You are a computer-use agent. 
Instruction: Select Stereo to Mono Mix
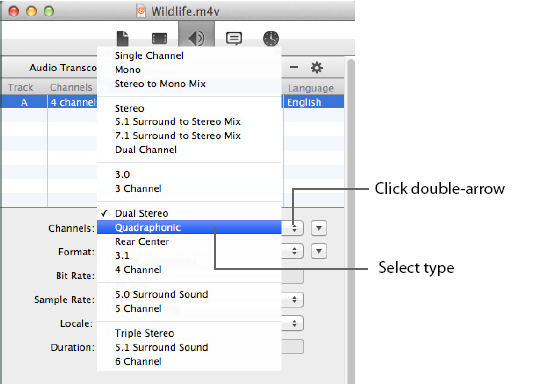pyautogui.click(x=189, y=83)
